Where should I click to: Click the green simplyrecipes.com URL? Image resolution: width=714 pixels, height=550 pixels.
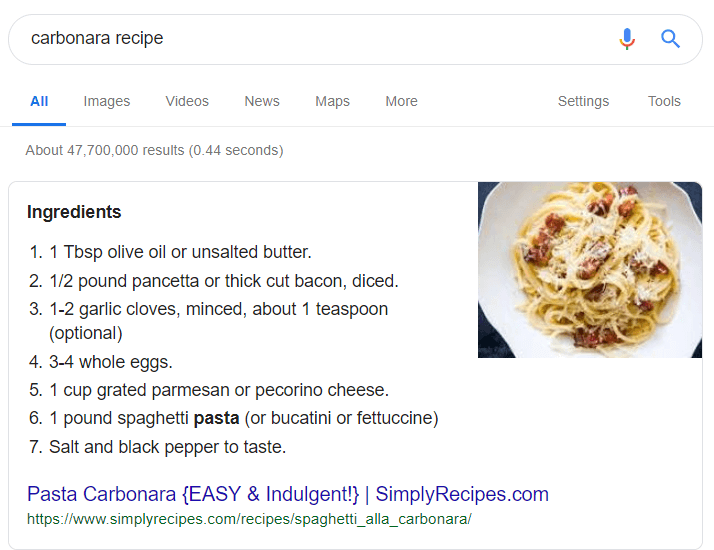(249, 520)
